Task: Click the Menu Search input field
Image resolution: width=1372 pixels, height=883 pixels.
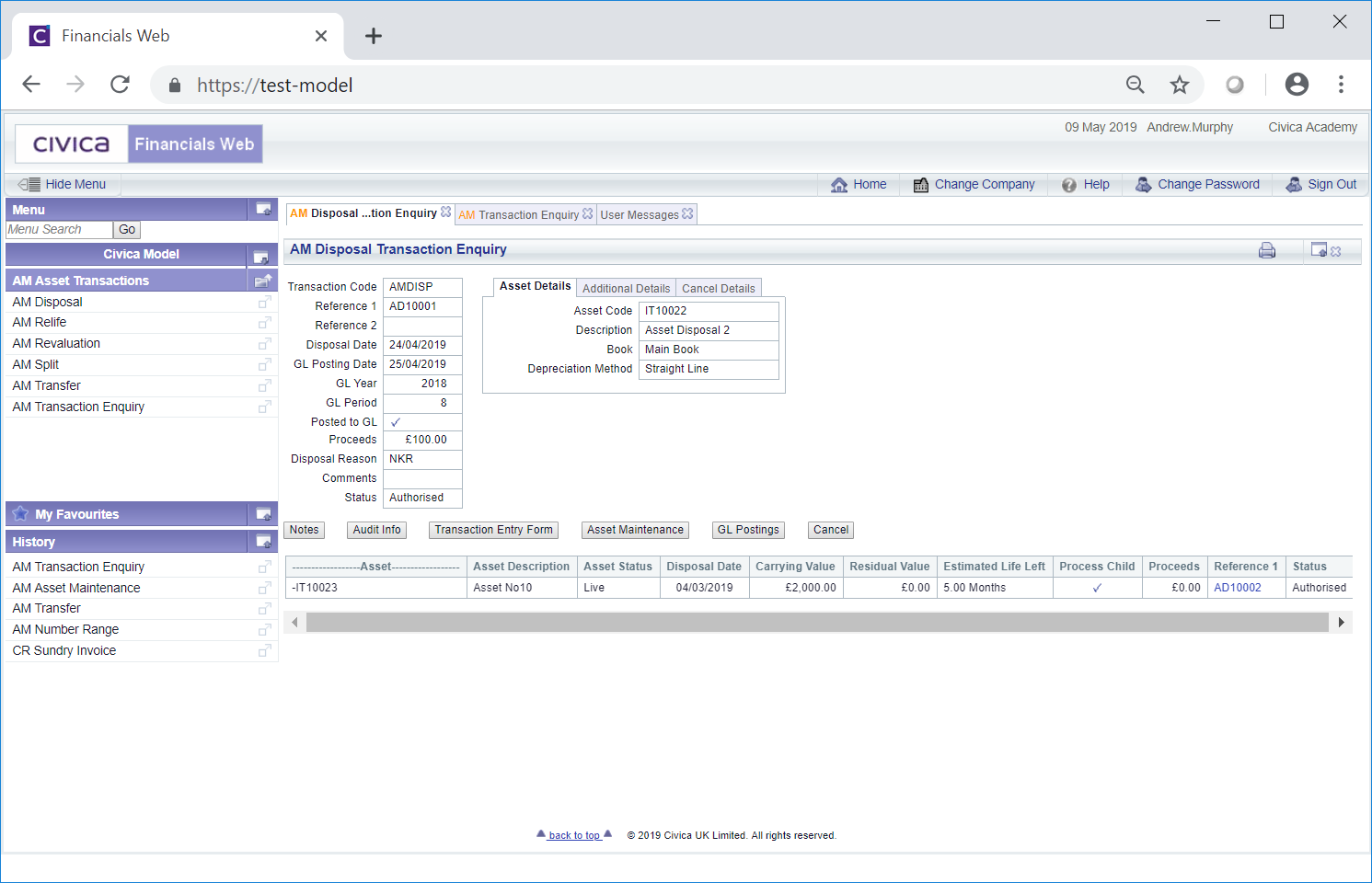Action: click(59, 230)
